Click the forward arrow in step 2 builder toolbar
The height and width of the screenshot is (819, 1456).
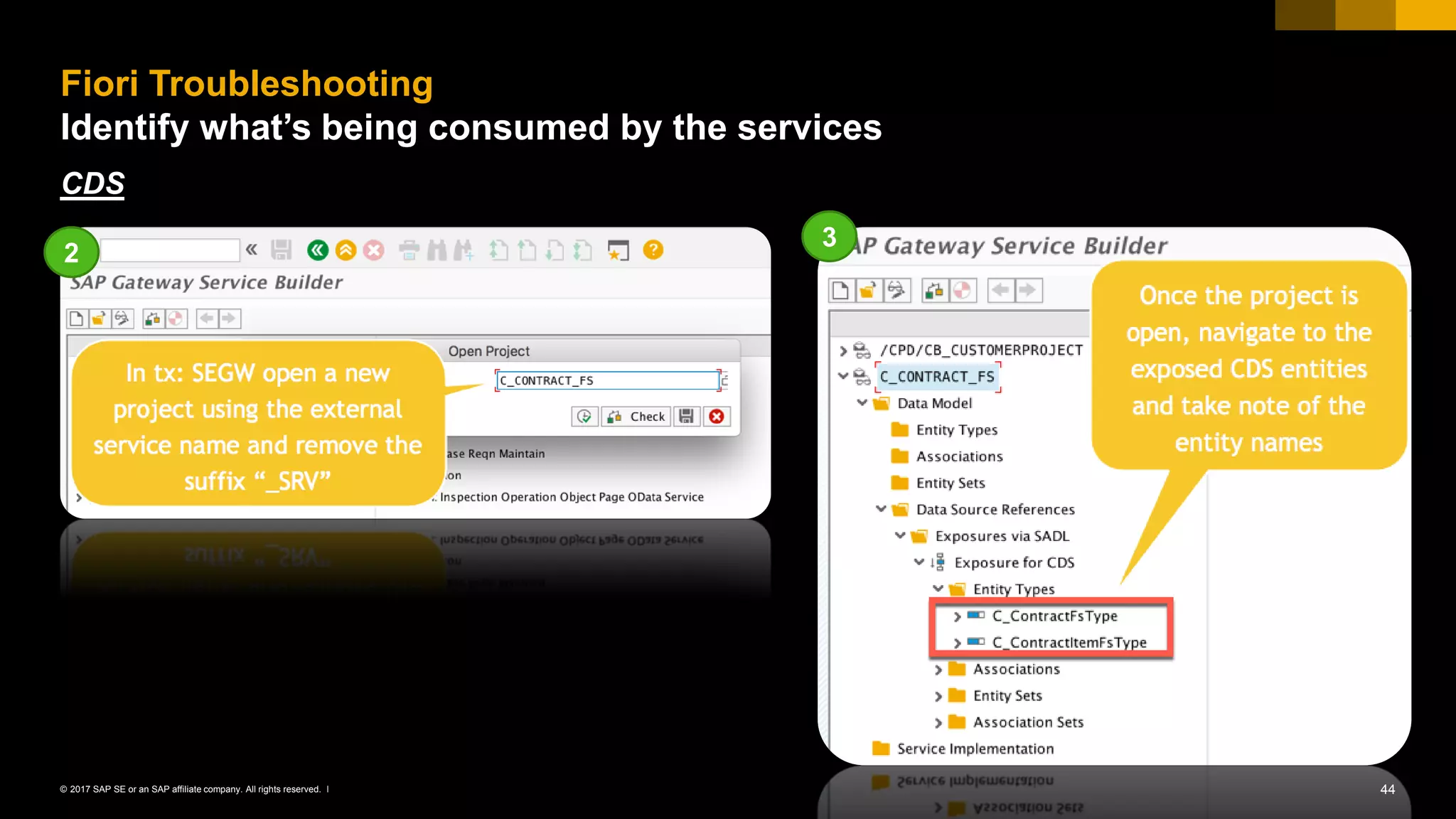click(229, 318)
